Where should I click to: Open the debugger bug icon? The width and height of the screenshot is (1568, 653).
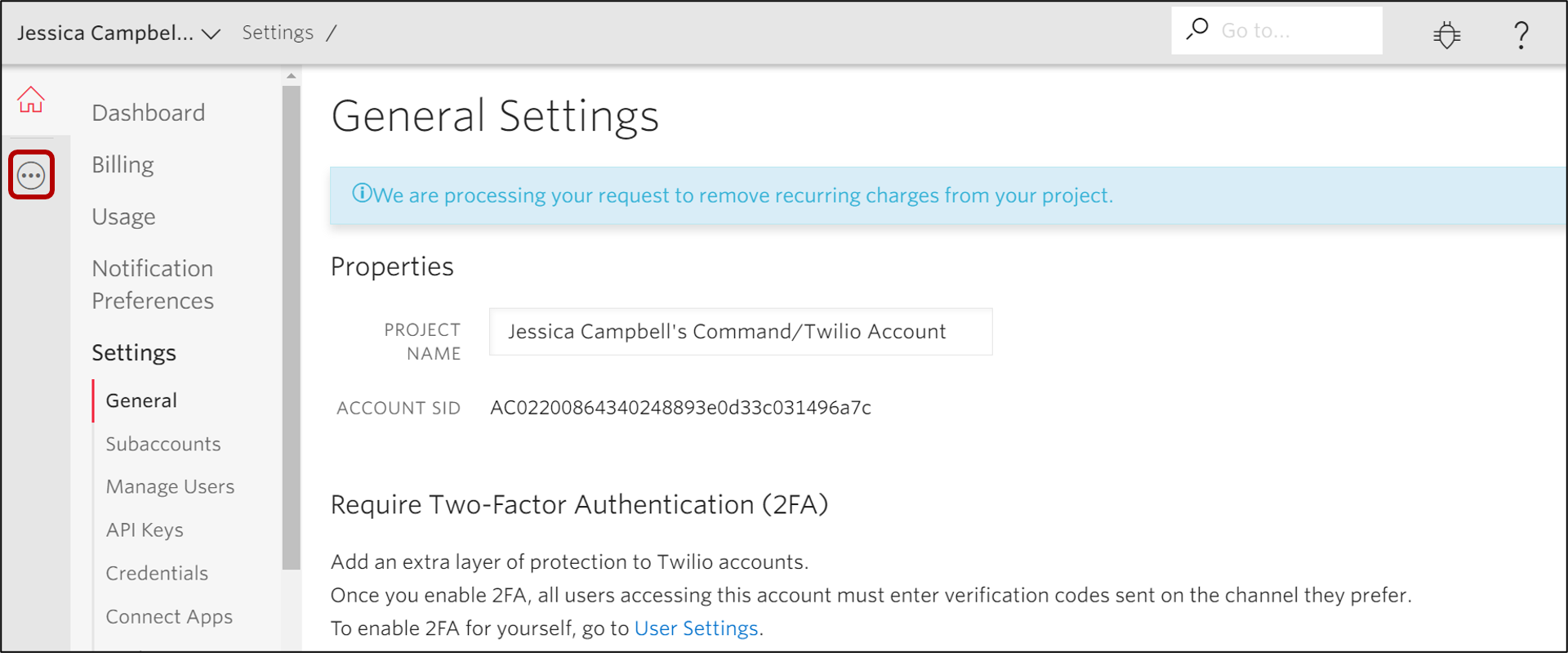(x=1446, y=34)
